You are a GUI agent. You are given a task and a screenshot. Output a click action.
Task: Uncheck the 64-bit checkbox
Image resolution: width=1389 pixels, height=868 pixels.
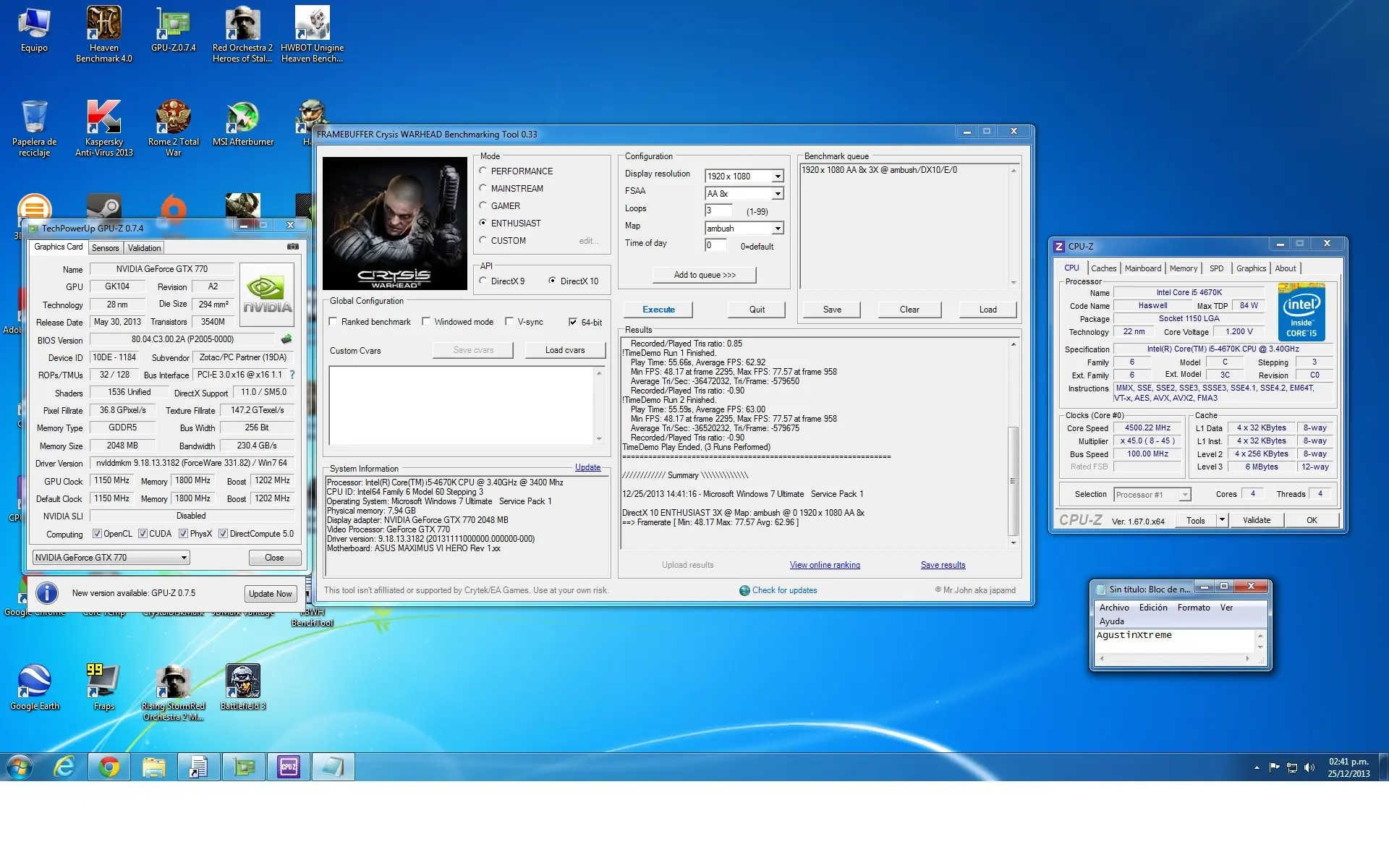click(573, 322)
